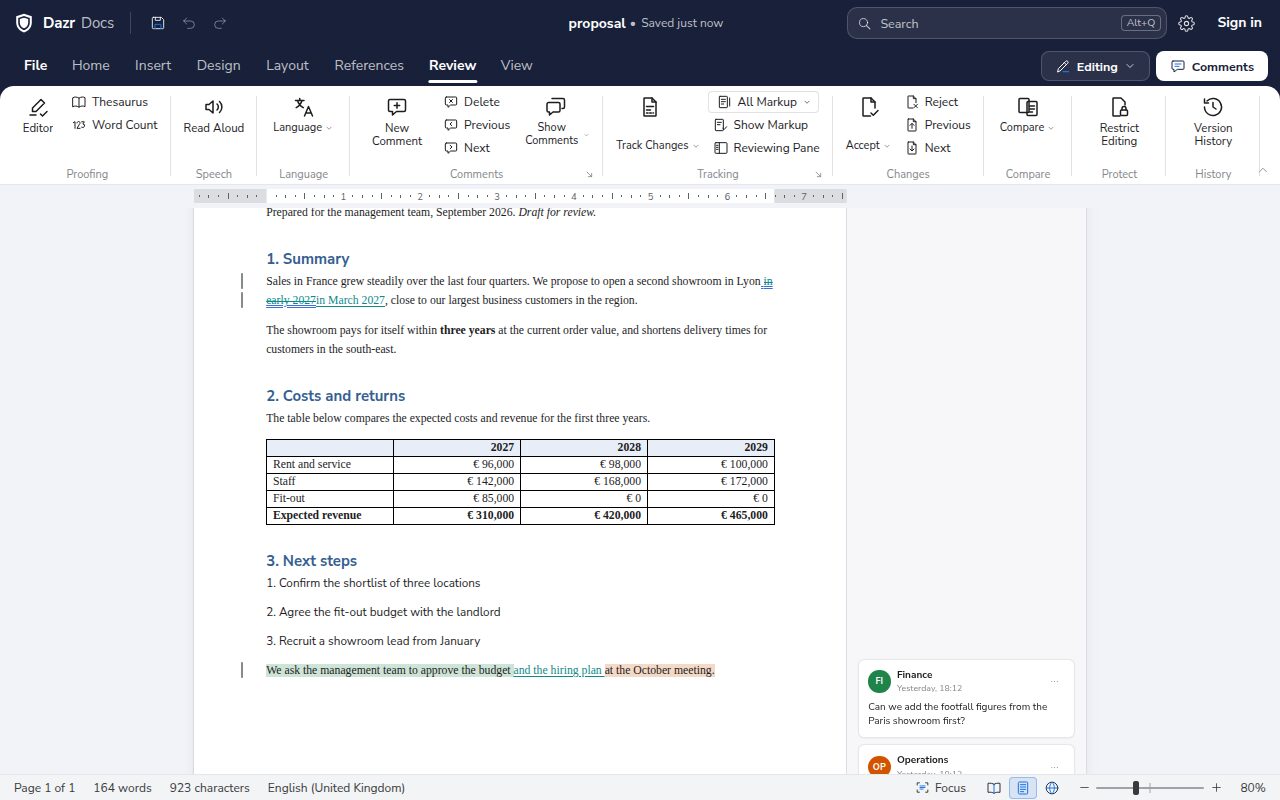Start Read Aloud speech
This screenshot has height=800, width=1280.
[214, 116]
